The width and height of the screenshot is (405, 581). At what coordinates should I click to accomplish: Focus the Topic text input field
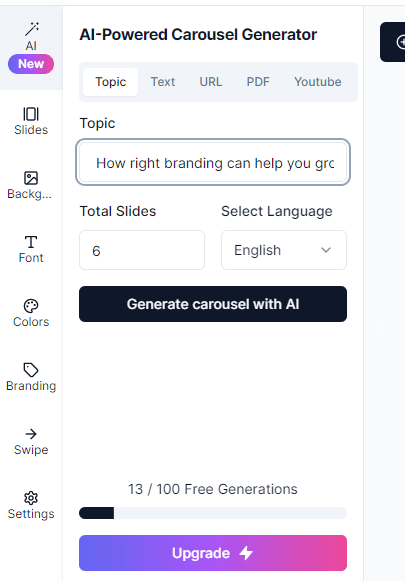pyautogui.click(x=213, y=162)
